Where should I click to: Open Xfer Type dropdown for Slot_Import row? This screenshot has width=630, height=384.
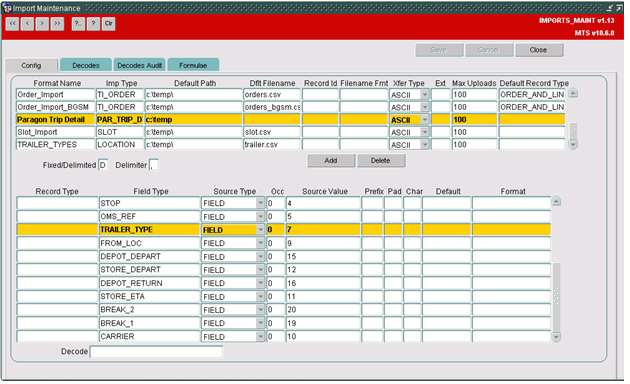[425, 132]
